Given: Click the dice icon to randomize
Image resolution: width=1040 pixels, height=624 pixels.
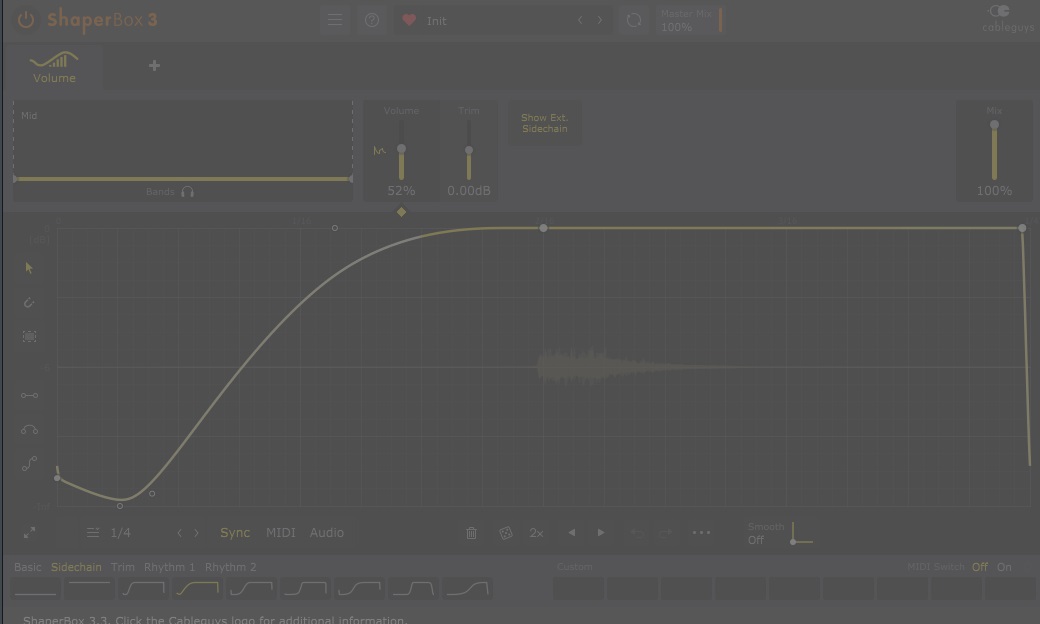Looking at the screenshot, I should [x=506, y=532].
